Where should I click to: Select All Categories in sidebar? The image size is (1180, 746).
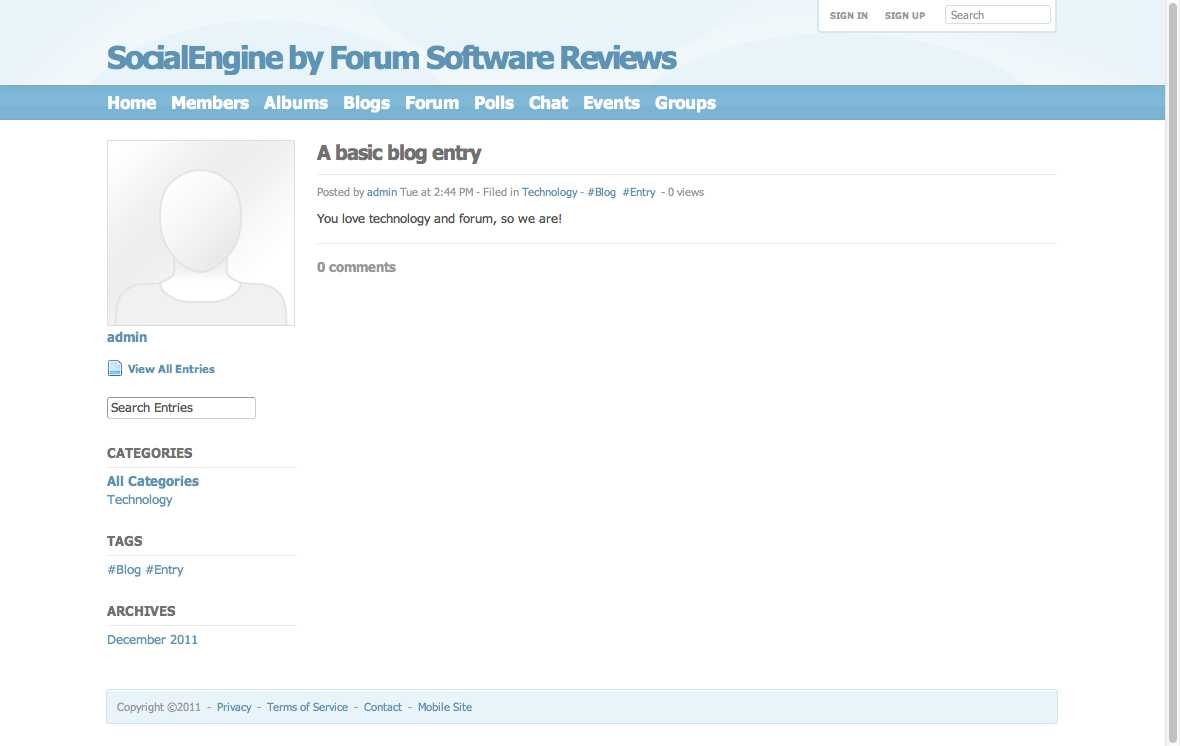153,481
